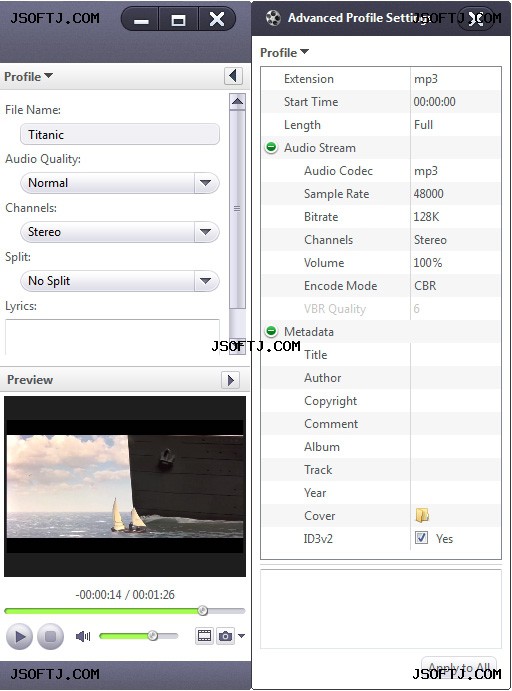
Task: Collapse the Audio Stream group
Action: (x=271, y=147)
